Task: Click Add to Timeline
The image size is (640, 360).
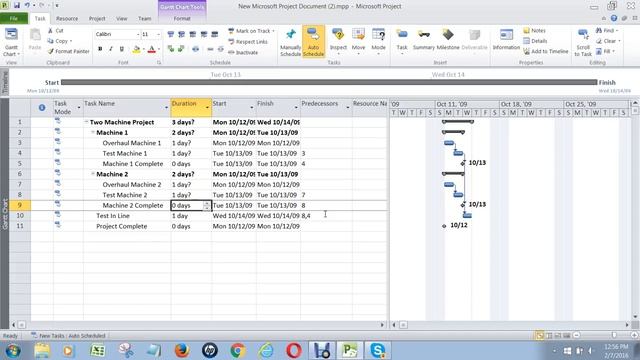Action: (546, 51)
